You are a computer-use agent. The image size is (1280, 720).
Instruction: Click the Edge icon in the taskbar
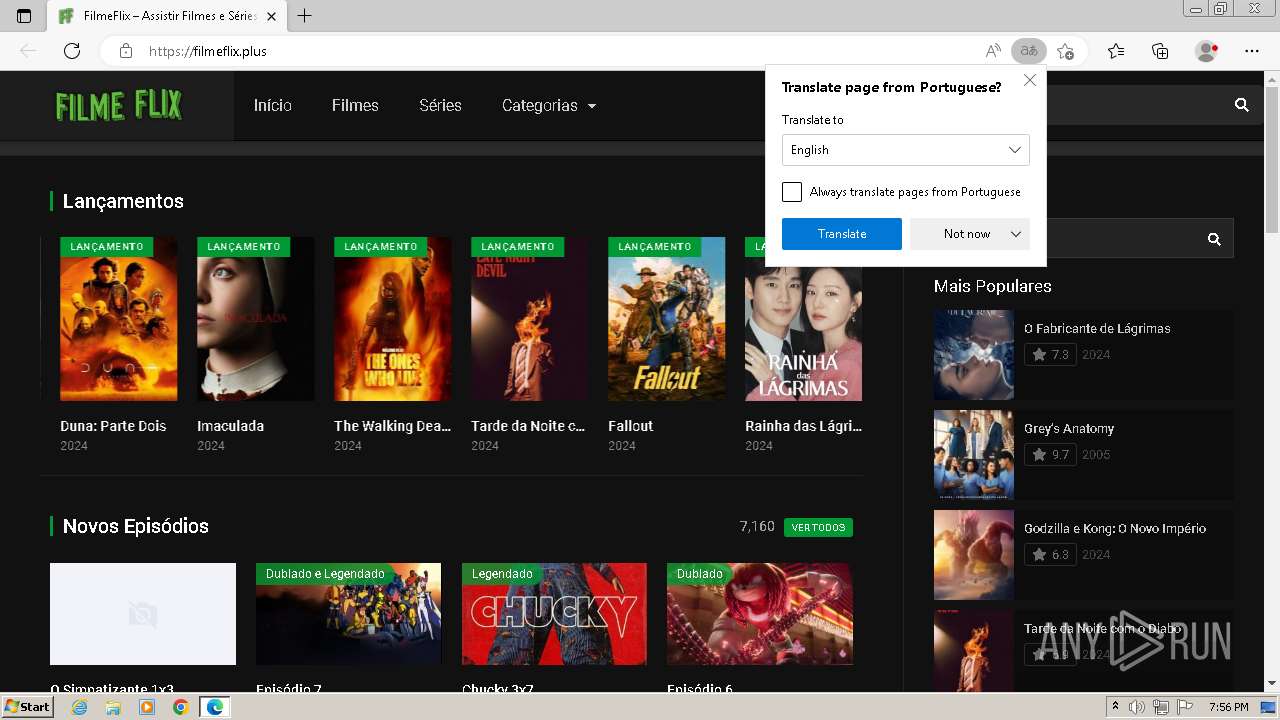(215, 707)
